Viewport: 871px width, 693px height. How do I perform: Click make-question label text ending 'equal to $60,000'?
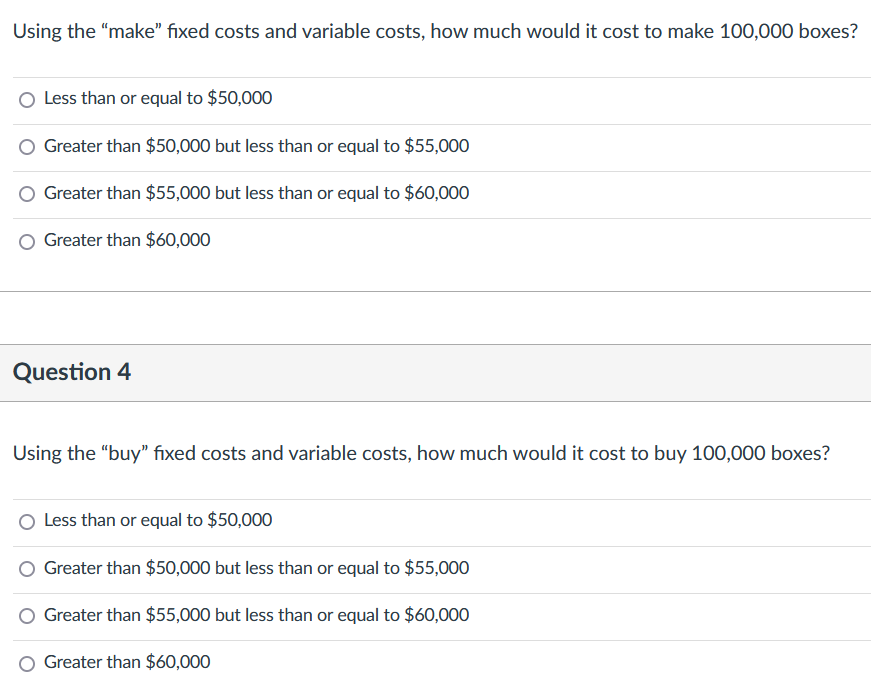tap(257, 193)
